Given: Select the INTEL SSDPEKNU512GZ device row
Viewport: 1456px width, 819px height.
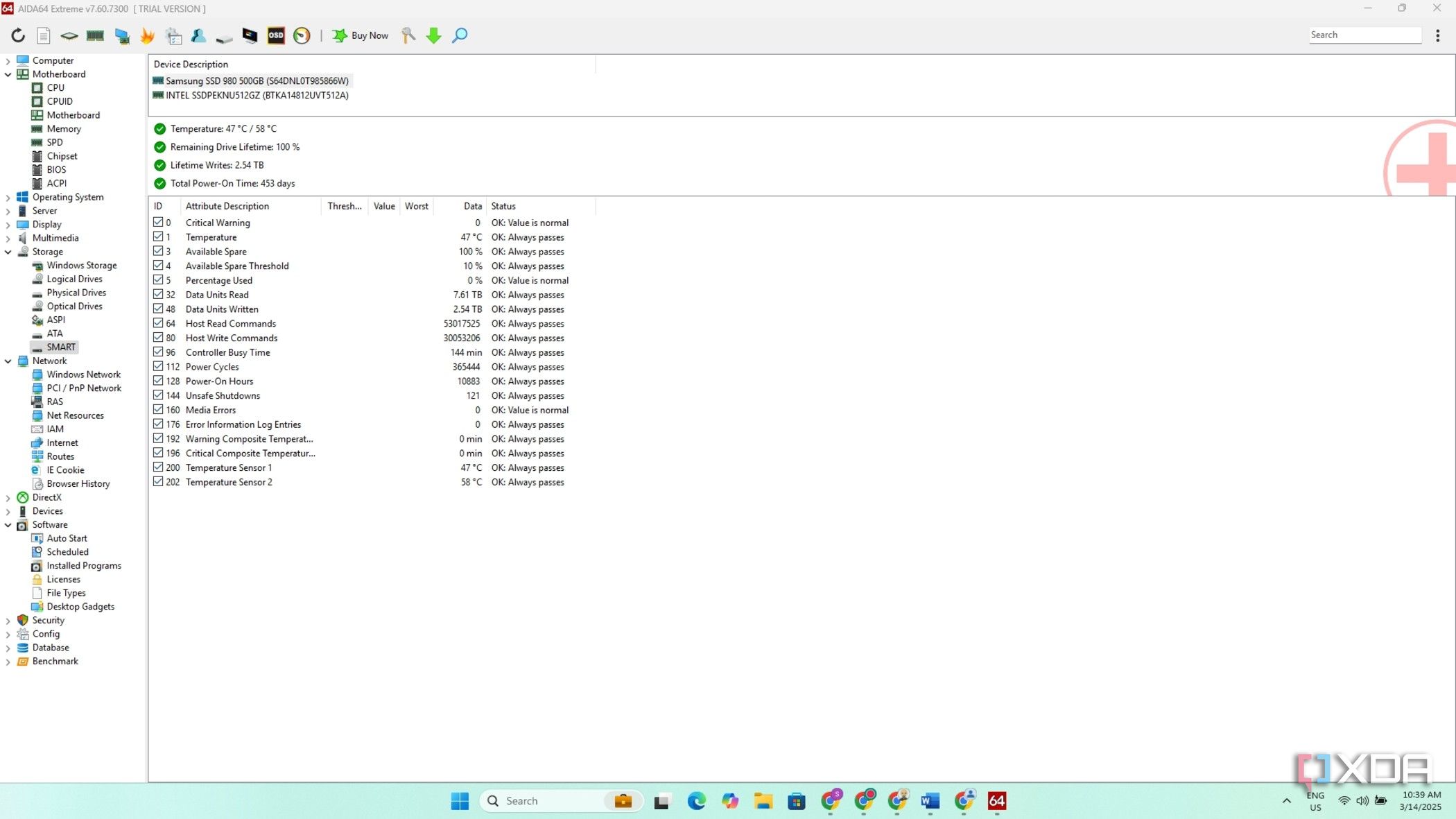Looking at the screenshot, I should coord(257,96).
